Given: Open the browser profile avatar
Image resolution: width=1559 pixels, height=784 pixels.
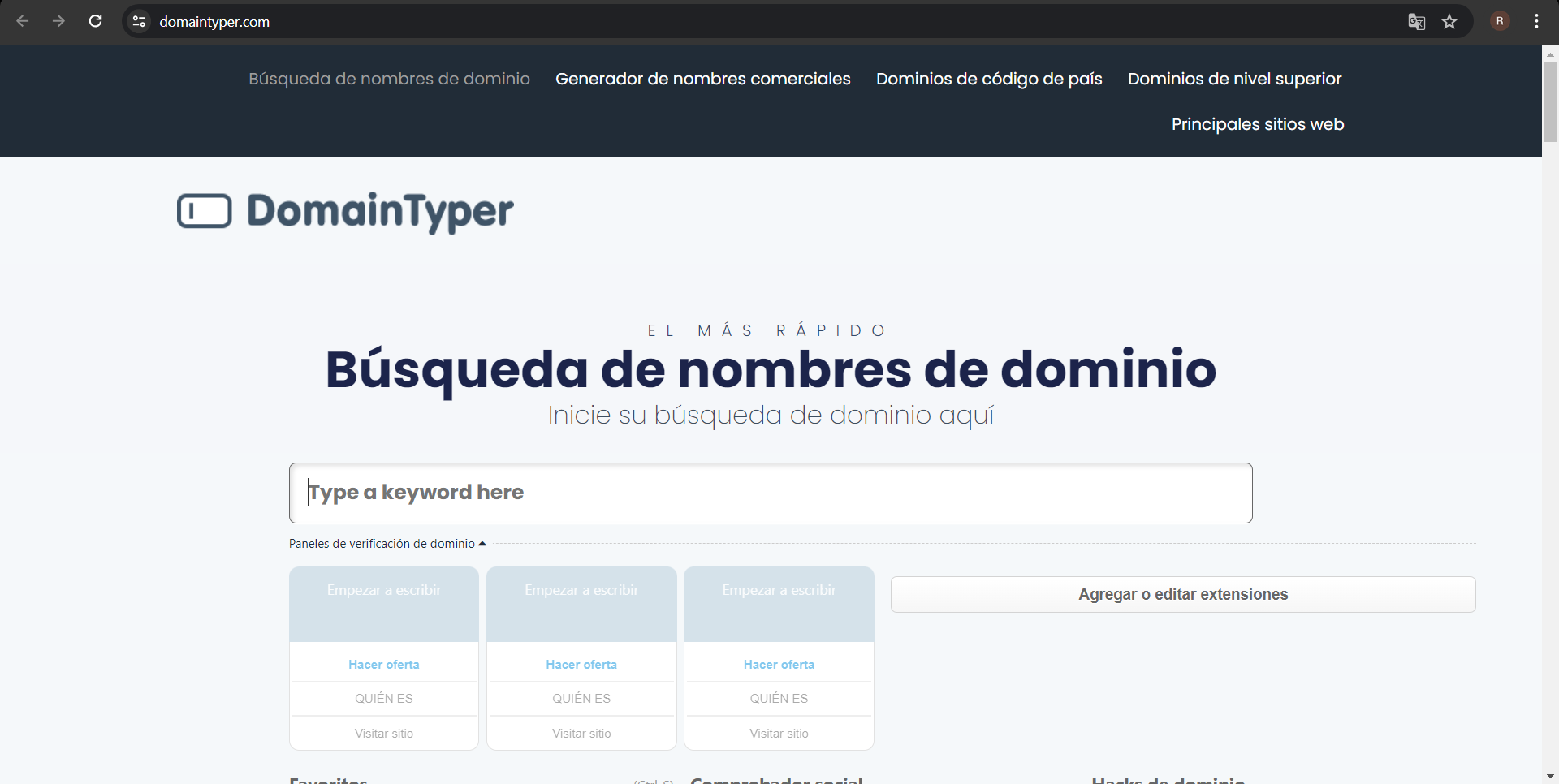Looking at the screenshot, I should 1499,21.
